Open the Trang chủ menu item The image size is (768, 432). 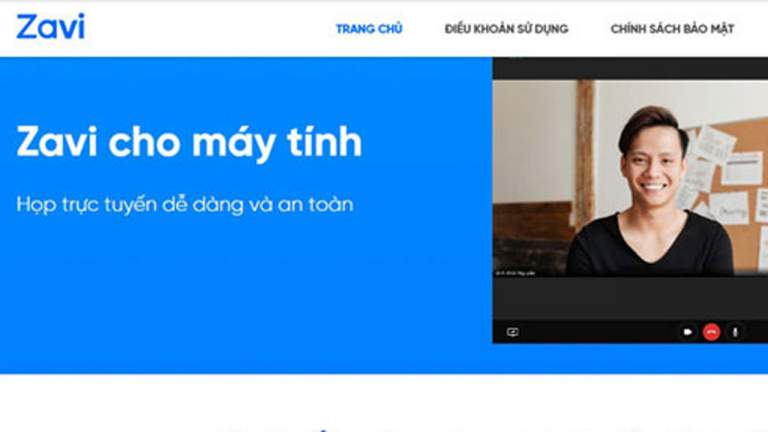(x=369, y=29)
